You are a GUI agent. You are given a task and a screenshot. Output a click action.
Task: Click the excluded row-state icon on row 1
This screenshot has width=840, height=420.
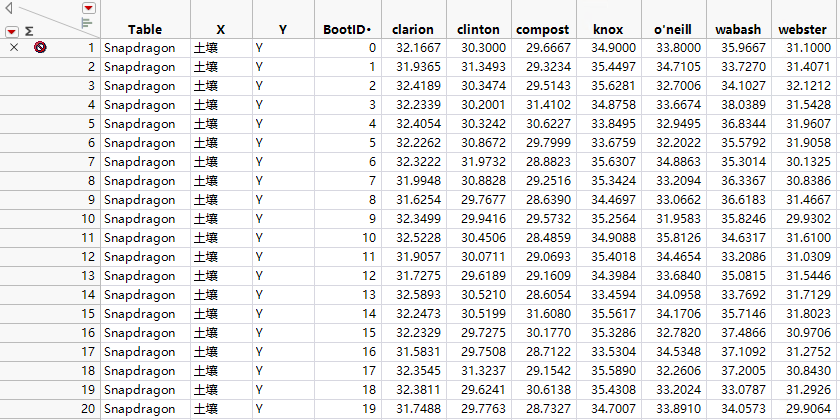(x=39, y=47)
